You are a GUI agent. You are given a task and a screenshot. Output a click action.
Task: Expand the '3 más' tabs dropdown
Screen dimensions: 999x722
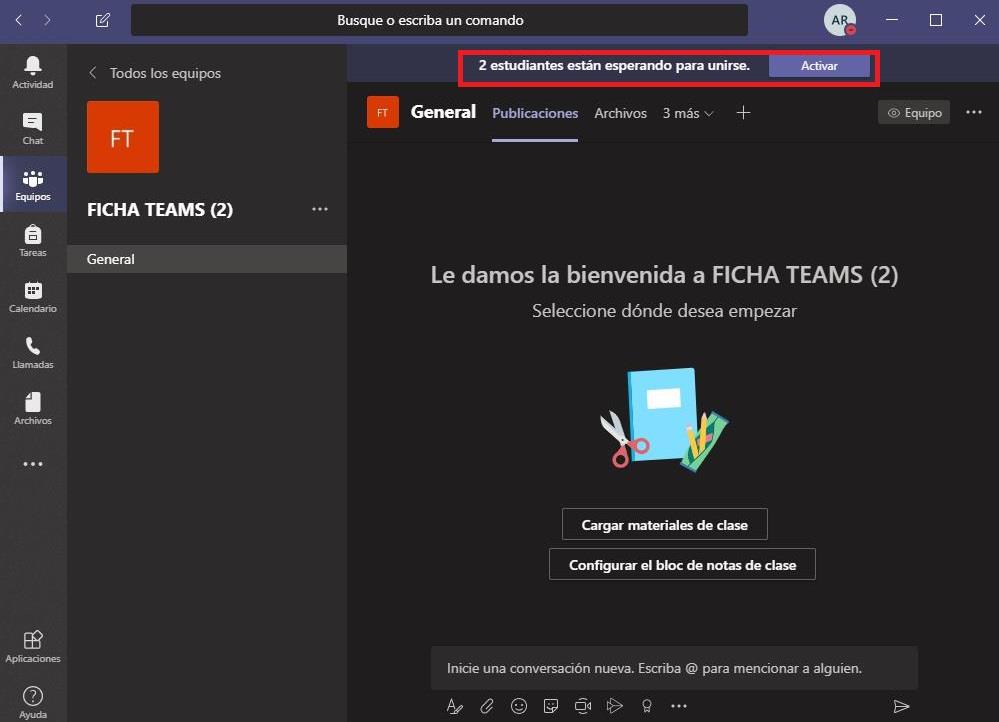[688, 113]
